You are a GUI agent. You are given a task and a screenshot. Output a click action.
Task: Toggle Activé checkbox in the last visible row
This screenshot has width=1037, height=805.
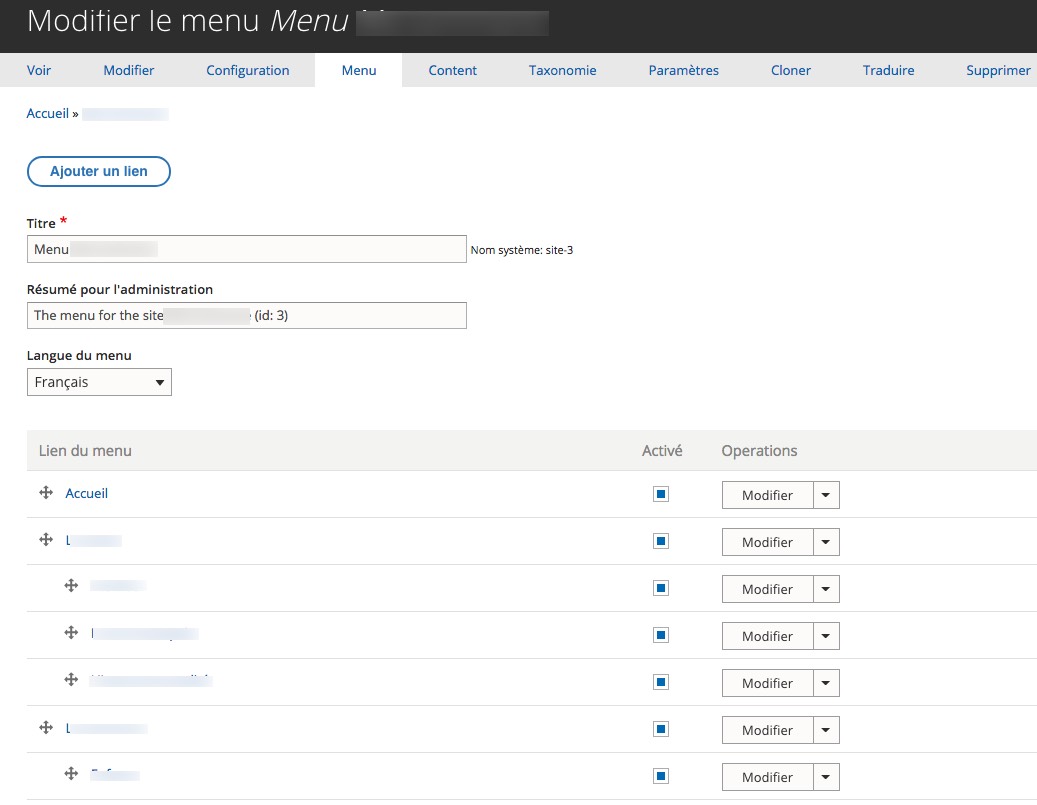tap(661, 776)
